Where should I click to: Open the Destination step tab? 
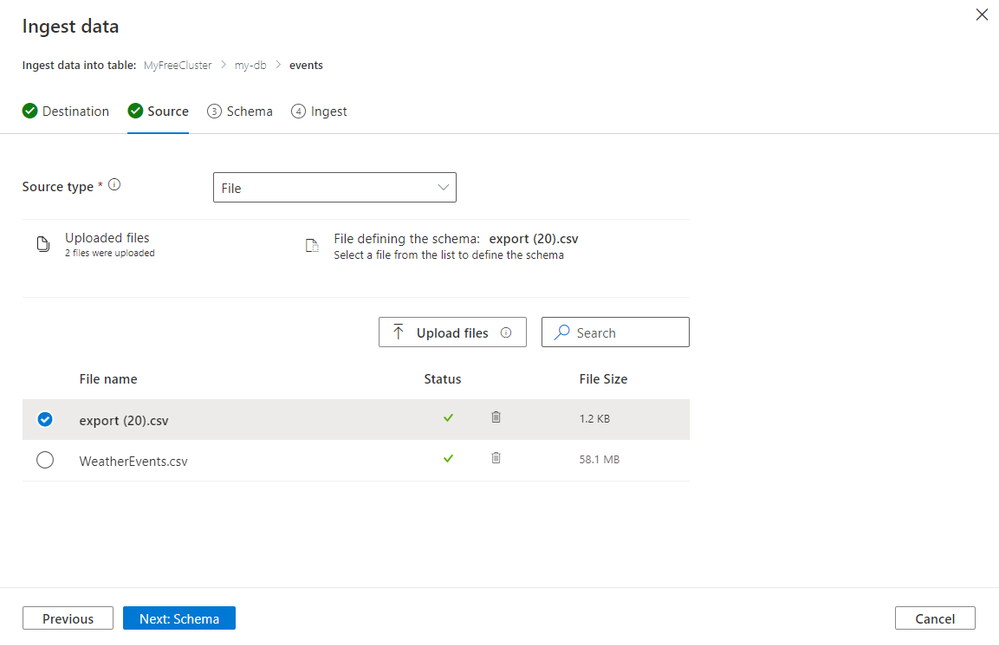click(66, 112)
